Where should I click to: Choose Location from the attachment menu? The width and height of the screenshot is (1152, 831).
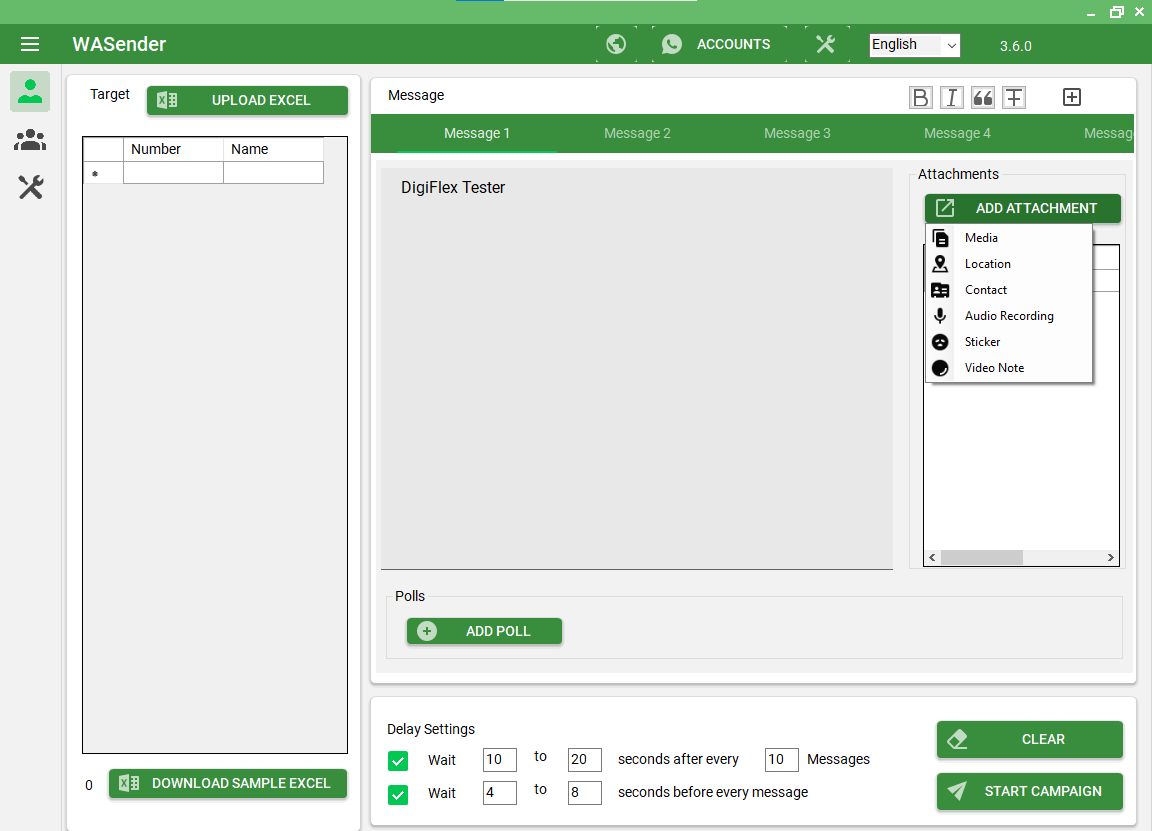[1009, 264]
